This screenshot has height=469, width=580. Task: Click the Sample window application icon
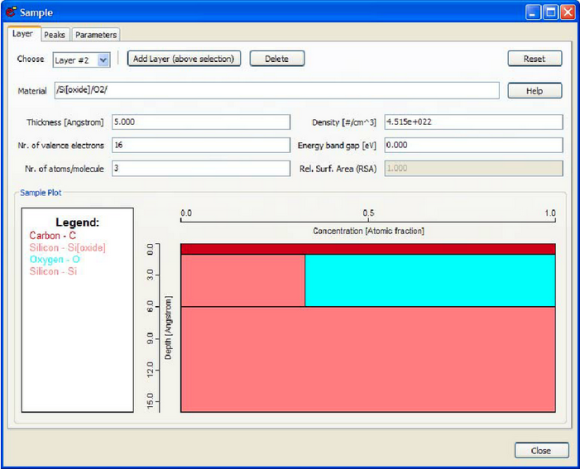pyautogui.click(x=11, y=12)
